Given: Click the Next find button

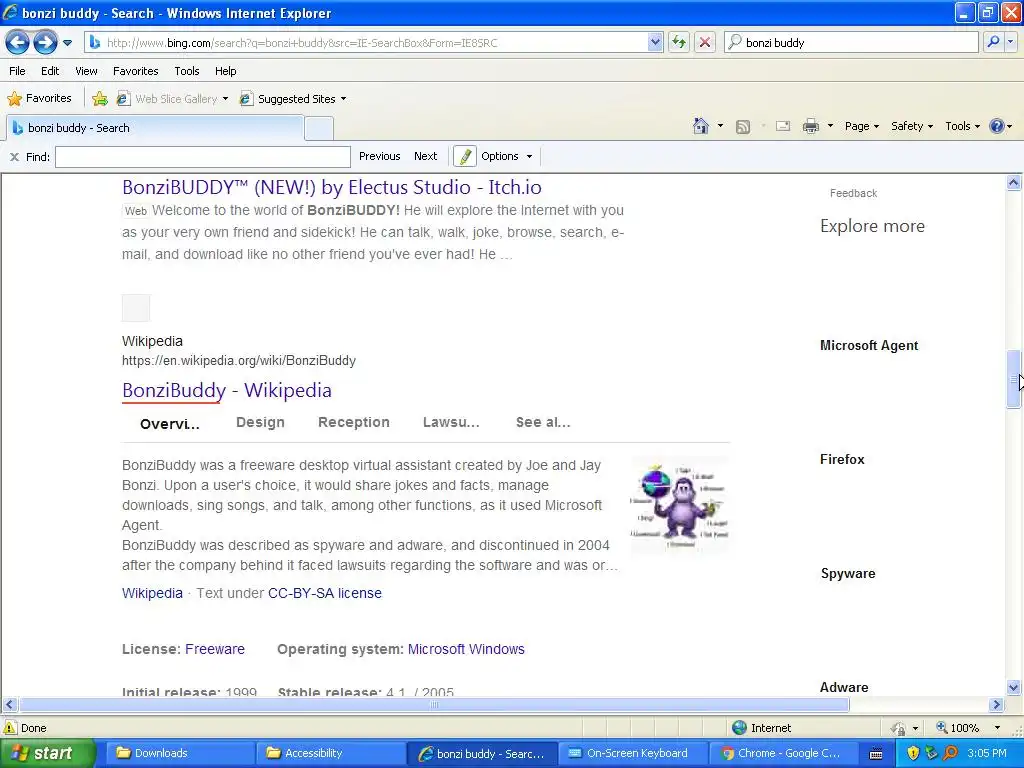Looking at the screenshot, I should point(425,156).
